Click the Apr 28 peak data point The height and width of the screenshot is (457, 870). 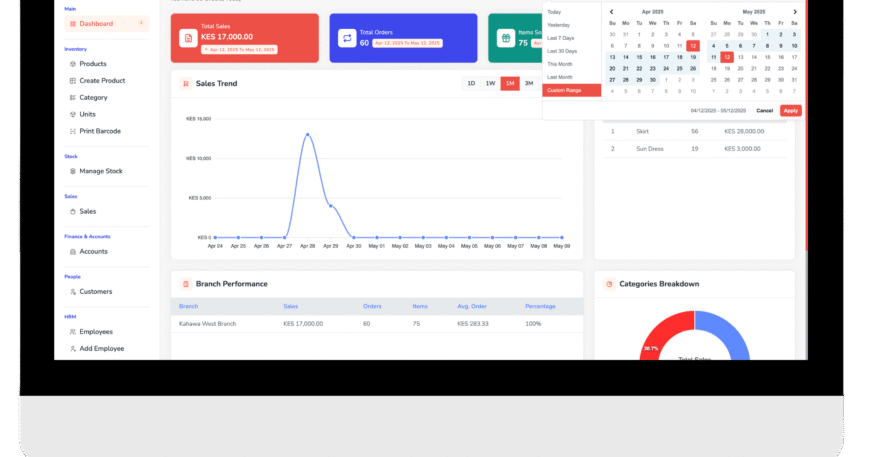tap(307, 135)
